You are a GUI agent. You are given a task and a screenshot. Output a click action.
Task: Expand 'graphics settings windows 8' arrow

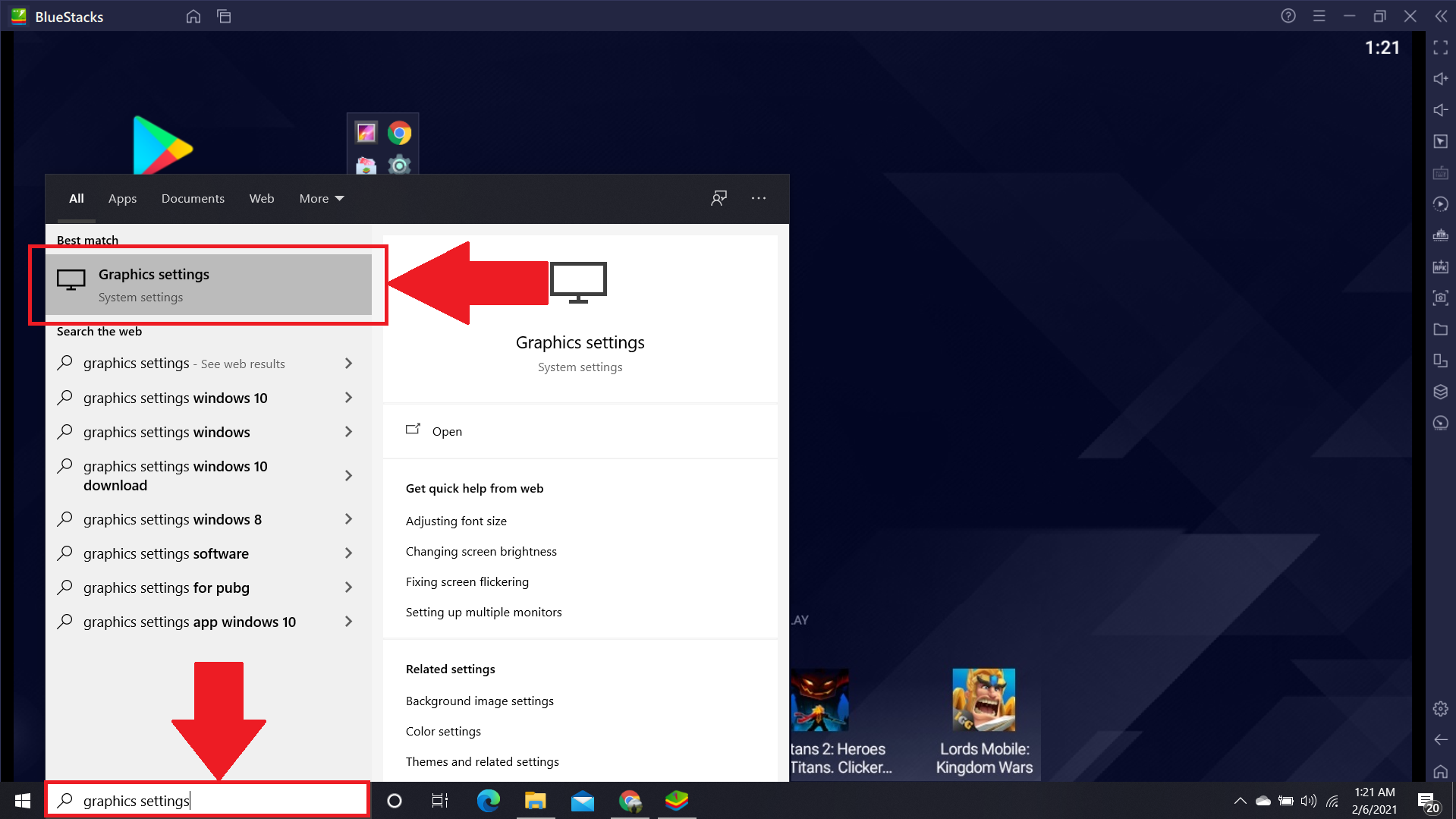click(348, 519)
